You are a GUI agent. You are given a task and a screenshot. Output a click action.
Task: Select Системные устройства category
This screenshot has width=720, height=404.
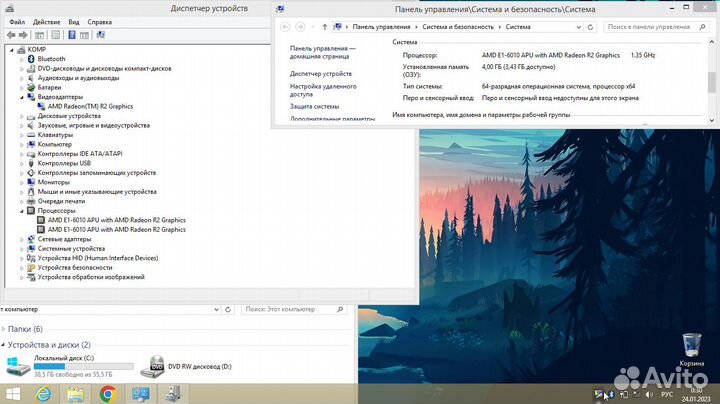[71, 248]
